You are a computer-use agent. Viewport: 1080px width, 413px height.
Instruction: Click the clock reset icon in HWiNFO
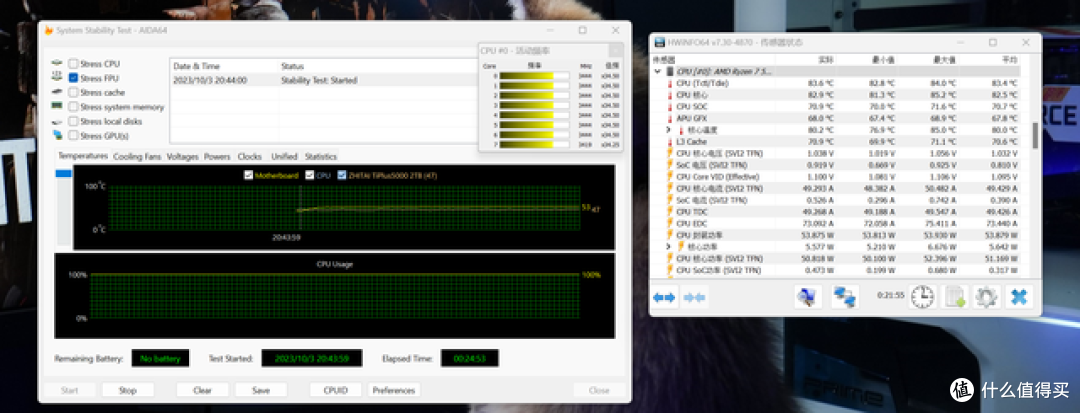click(x=922, y=297)
